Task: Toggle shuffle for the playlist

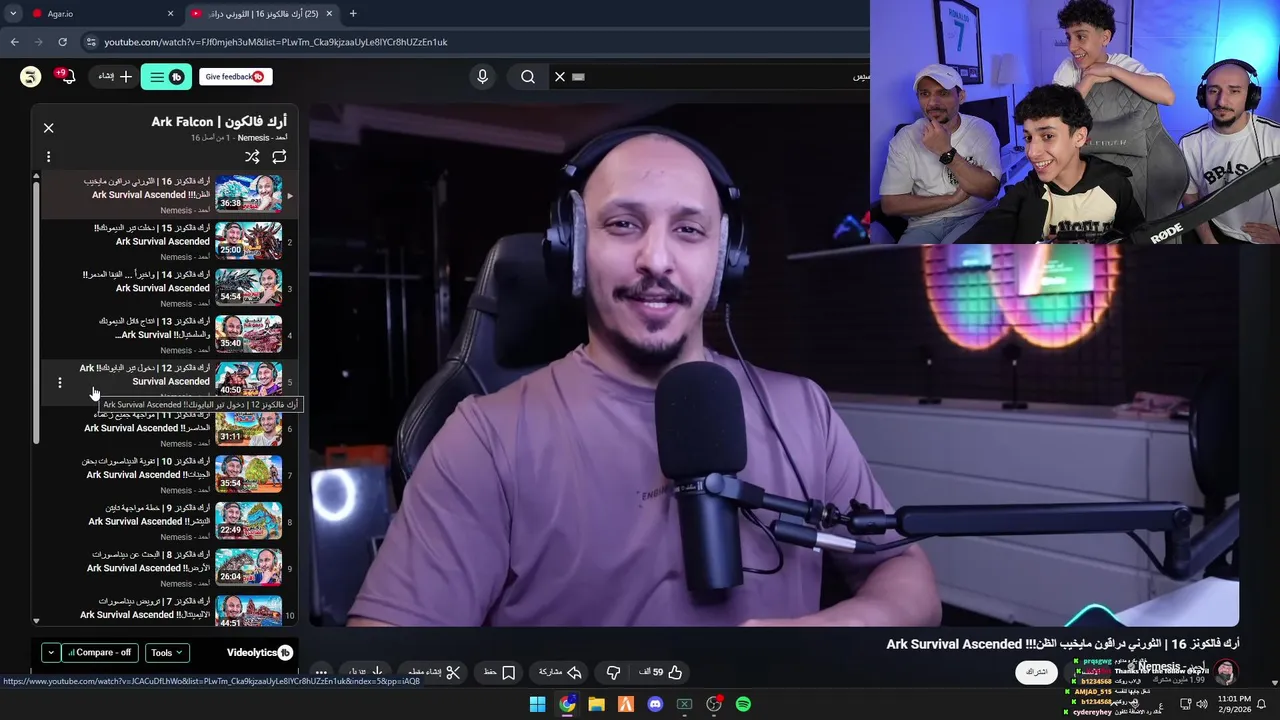Action: [252, 157]
